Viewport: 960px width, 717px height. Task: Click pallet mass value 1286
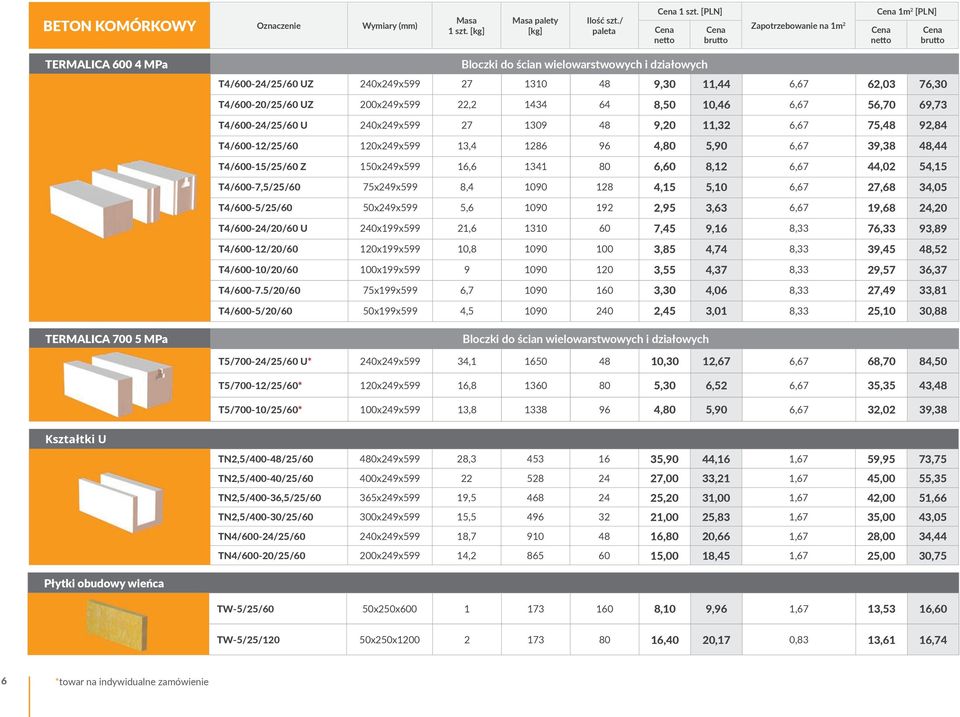tap(535, 146)
